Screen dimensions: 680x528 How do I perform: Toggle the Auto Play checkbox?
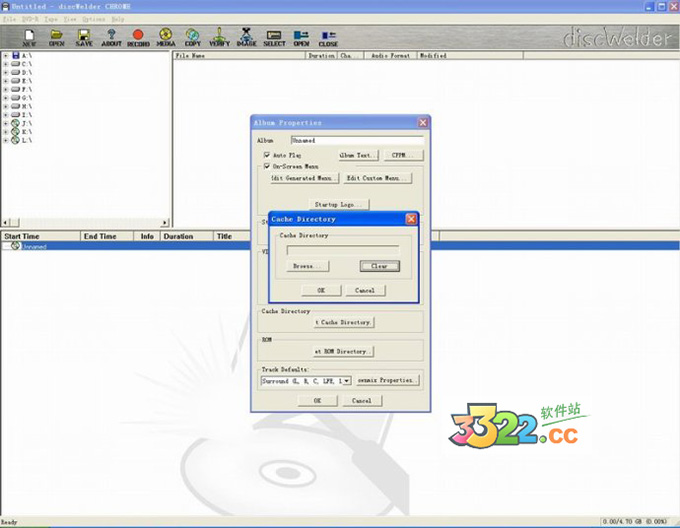coord(267,155)
